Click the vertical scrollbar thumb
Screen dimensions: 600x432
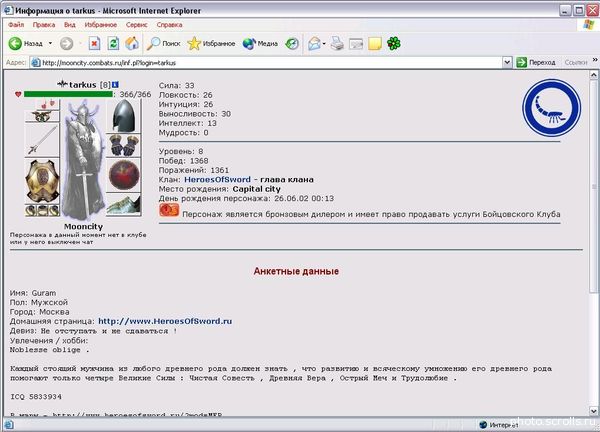tap(594, 186)
